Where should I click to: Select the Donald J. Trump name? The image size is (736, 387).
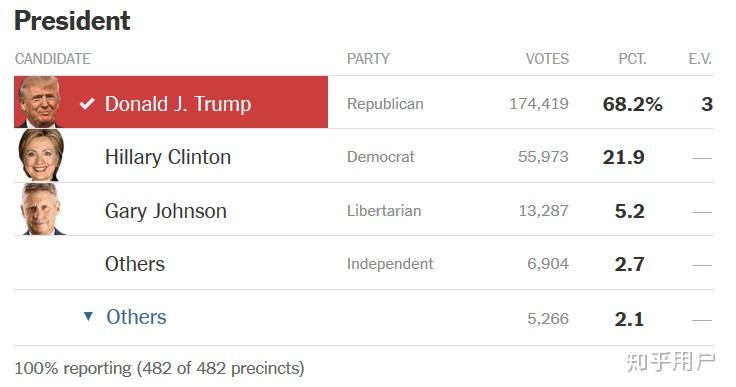pyautogui.click(x=178, y=104)
